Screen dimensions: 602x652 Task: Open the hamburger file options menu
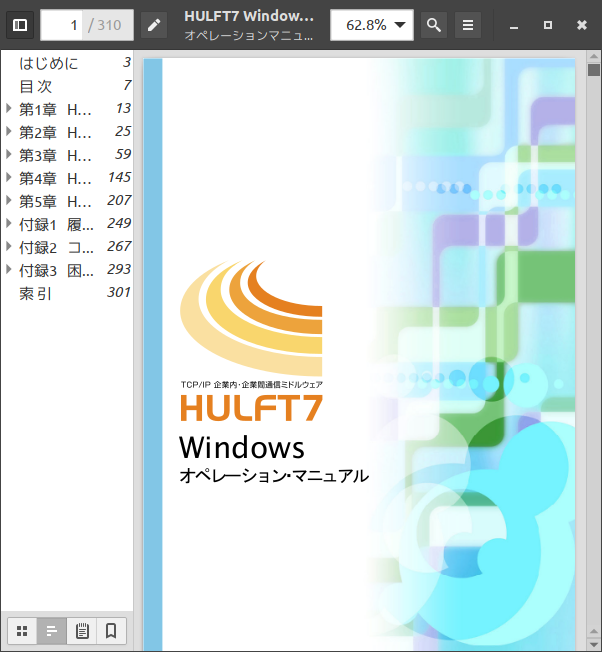(468, 25)
